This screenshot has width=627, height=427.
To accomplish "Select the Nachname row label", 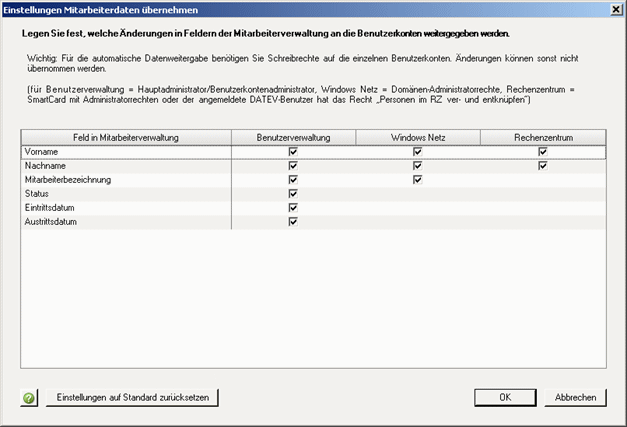I will [x=45, y=166].
